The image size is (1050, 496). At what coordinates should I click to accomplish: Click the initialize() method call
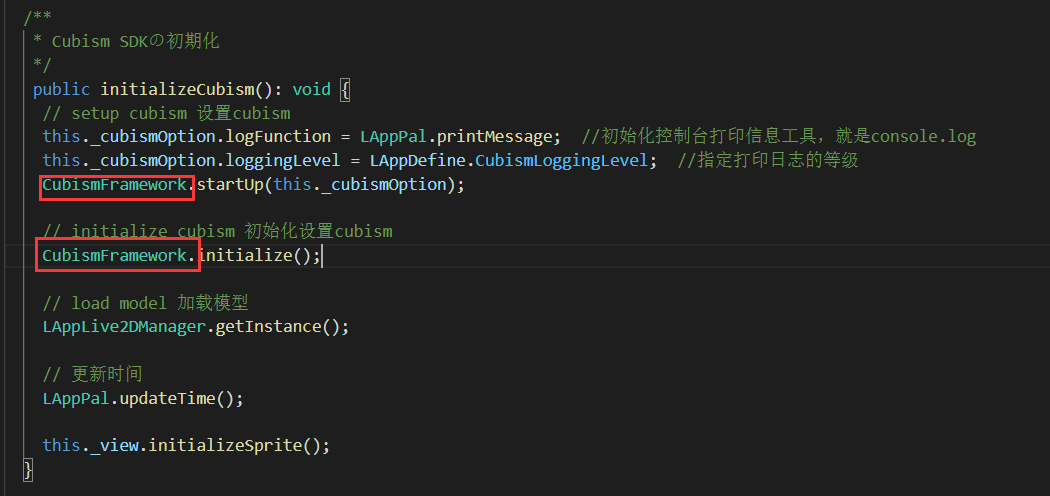tap(260, 255)
